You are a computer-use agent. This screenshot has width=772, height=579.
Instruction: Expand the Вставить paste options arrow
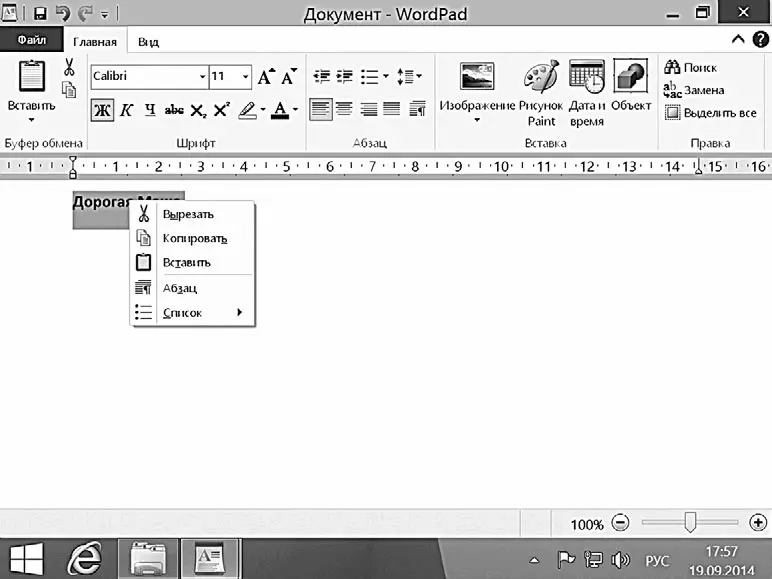(x=32, y=120)
